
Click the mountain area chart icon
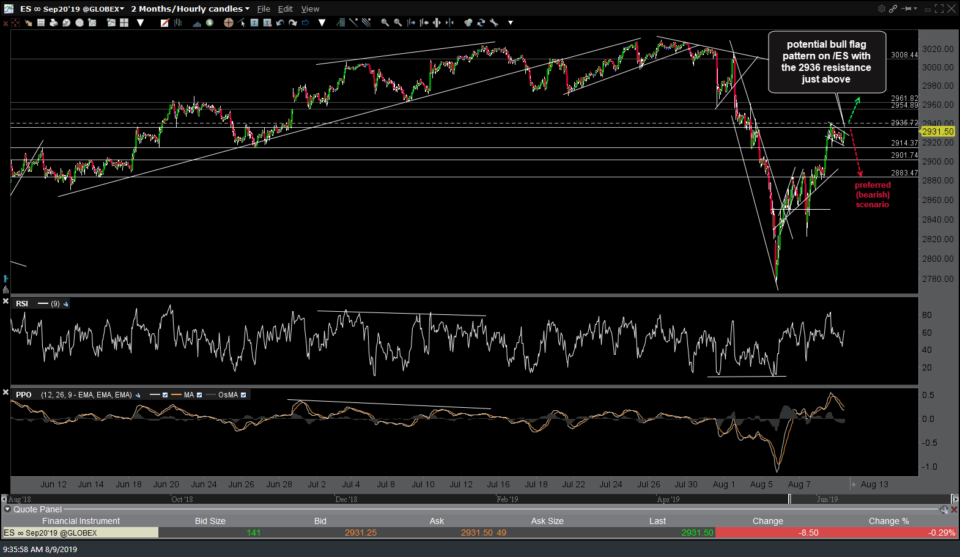click(197, 23)
